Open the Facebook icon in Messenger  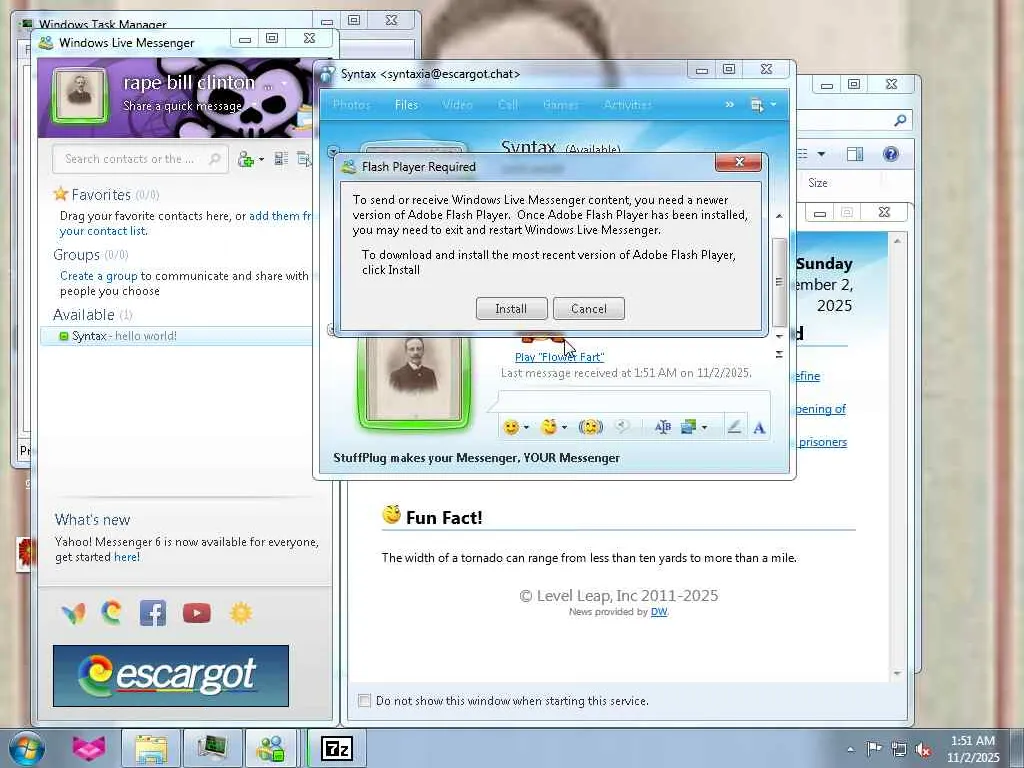point(153,613)
